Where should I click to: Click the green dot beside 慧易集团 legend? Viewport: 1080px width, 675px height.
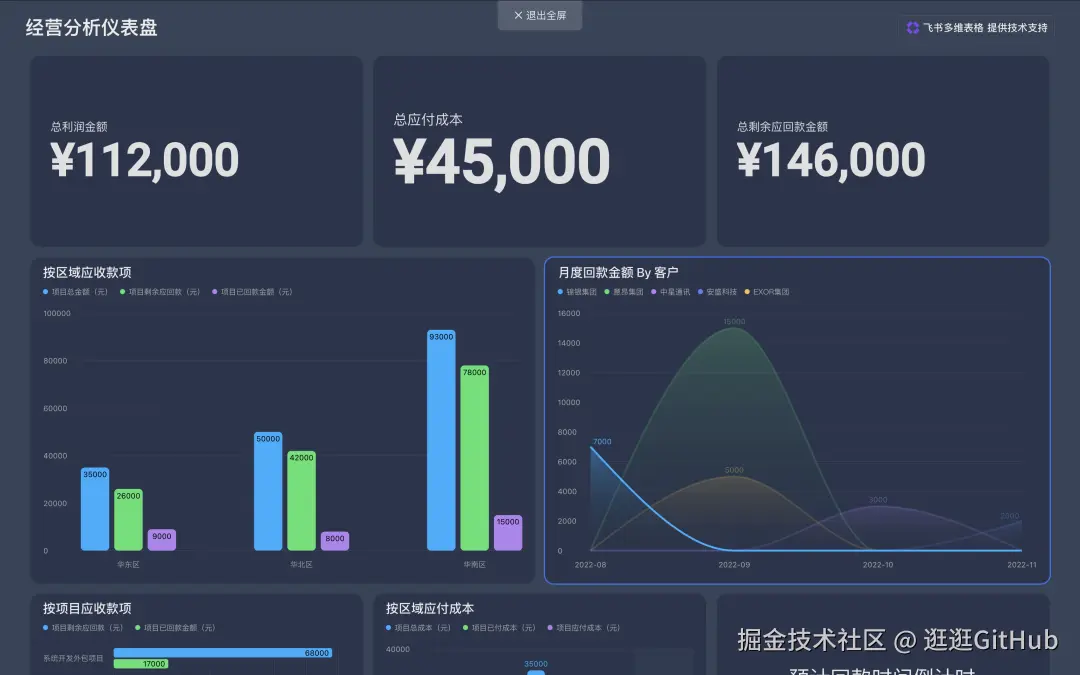pyautogui.click(x=606, y=290)
